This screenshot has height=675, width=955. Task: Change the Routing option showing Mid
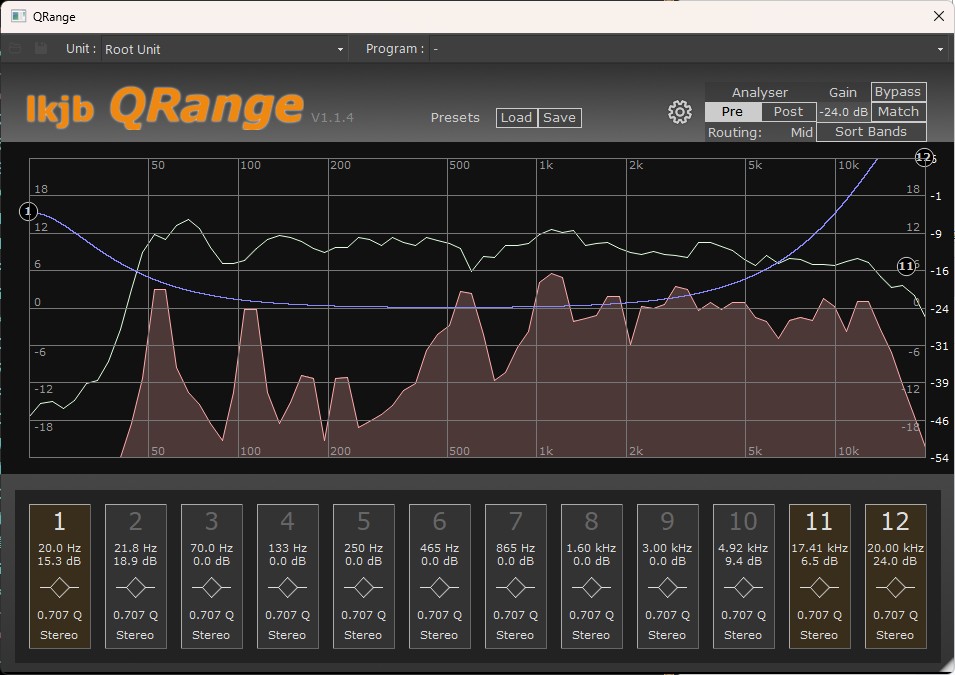801,132
